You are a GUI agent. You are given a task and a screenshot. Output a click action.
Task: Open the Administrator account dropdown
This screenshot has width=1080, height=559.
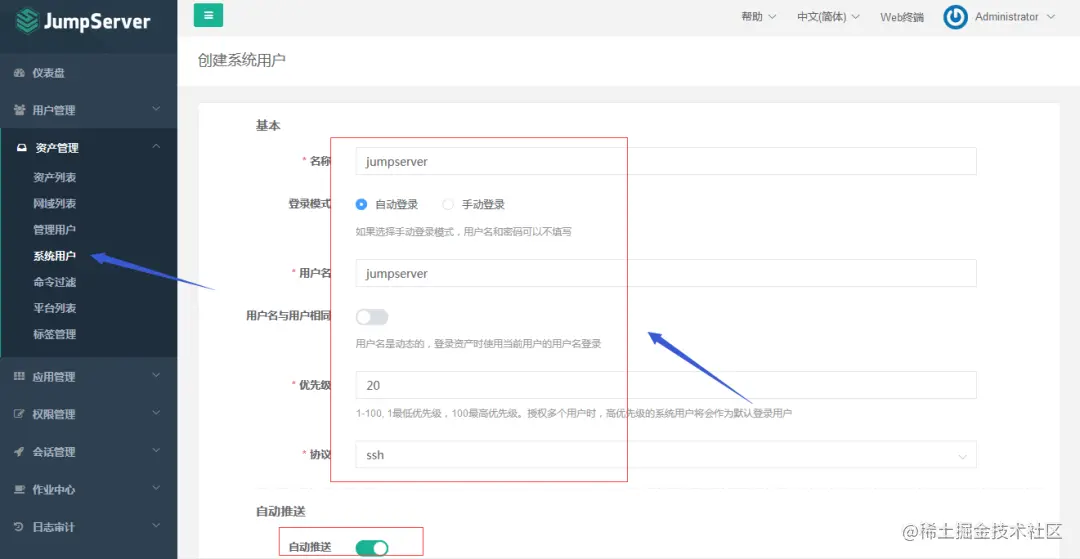tap(1015, 17)
